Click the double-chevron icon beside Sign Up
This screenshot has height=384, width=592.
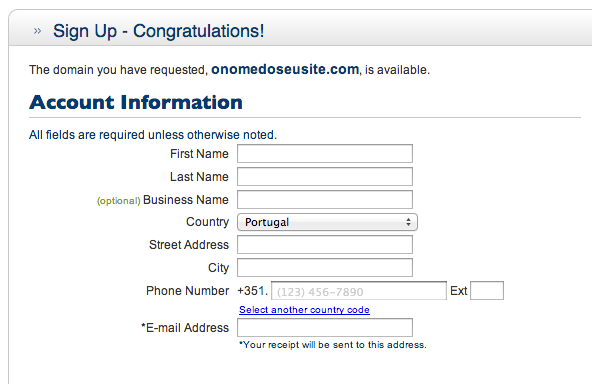[x=37, y=31]
